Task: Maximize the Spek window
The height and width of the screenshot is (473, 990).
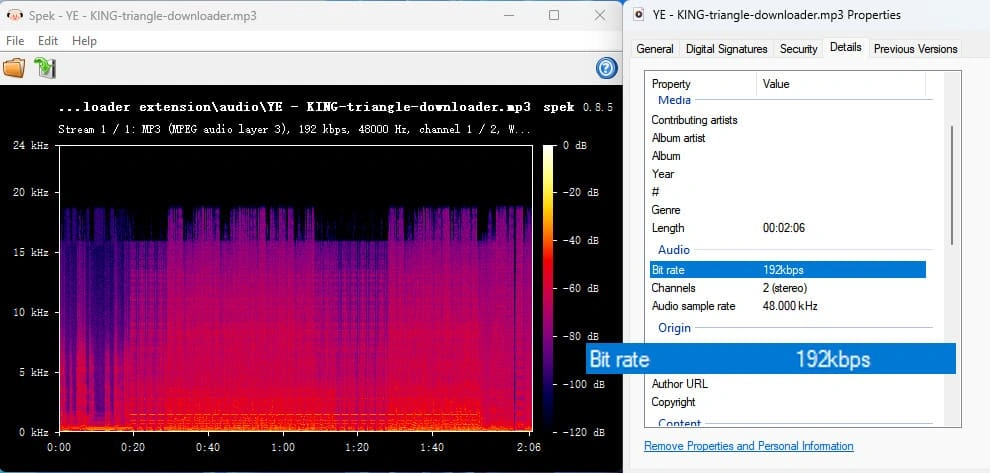Action: click(x=554, y=15)
